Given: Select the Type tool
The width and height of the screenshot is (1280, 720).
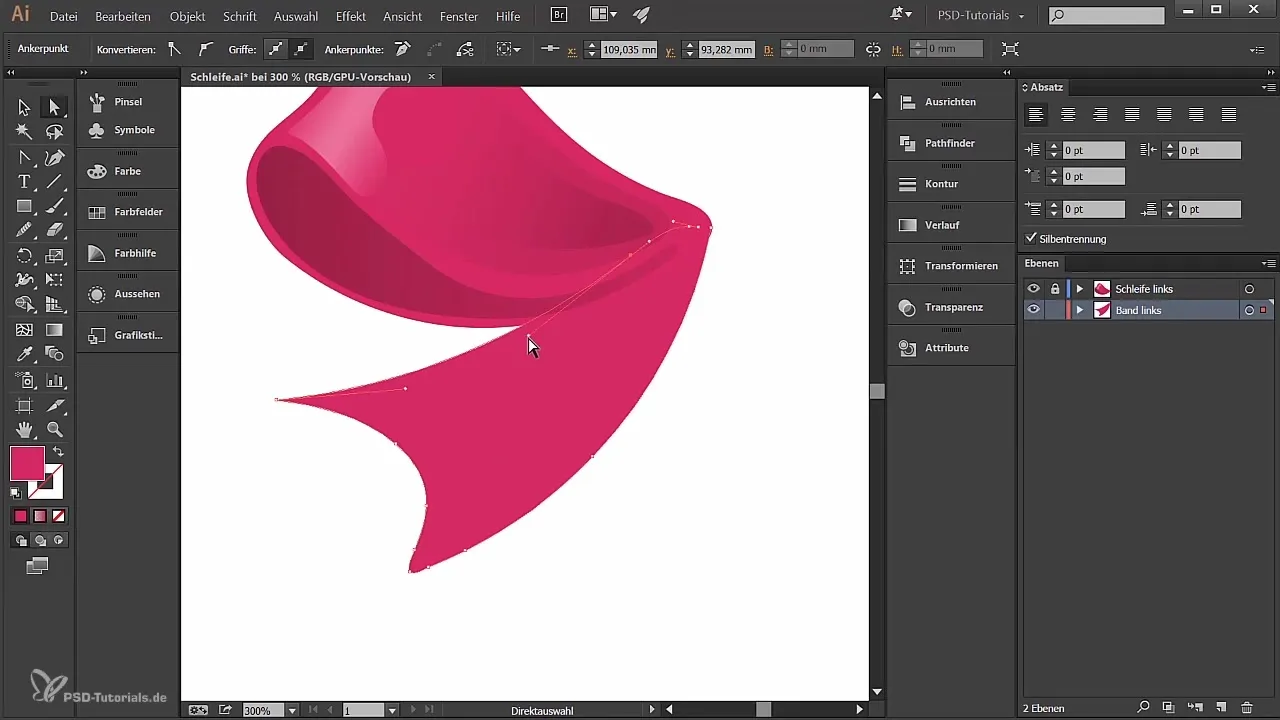Looking at the screenshot, I should tap(24, 182).
